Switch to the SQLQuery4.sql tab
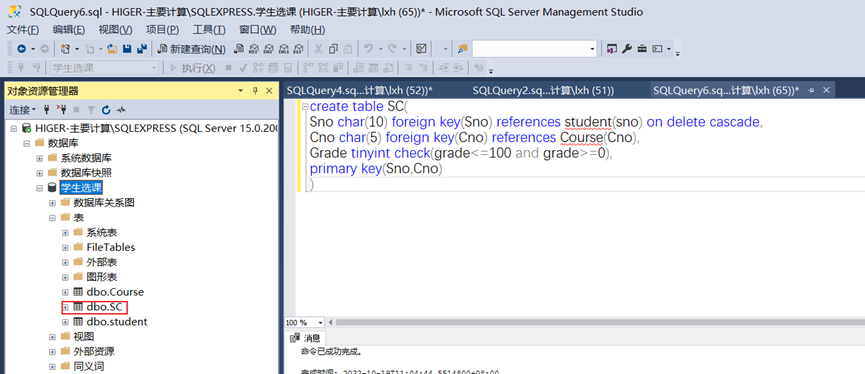Screen dimensions: 865x374 tap(360, 90)
